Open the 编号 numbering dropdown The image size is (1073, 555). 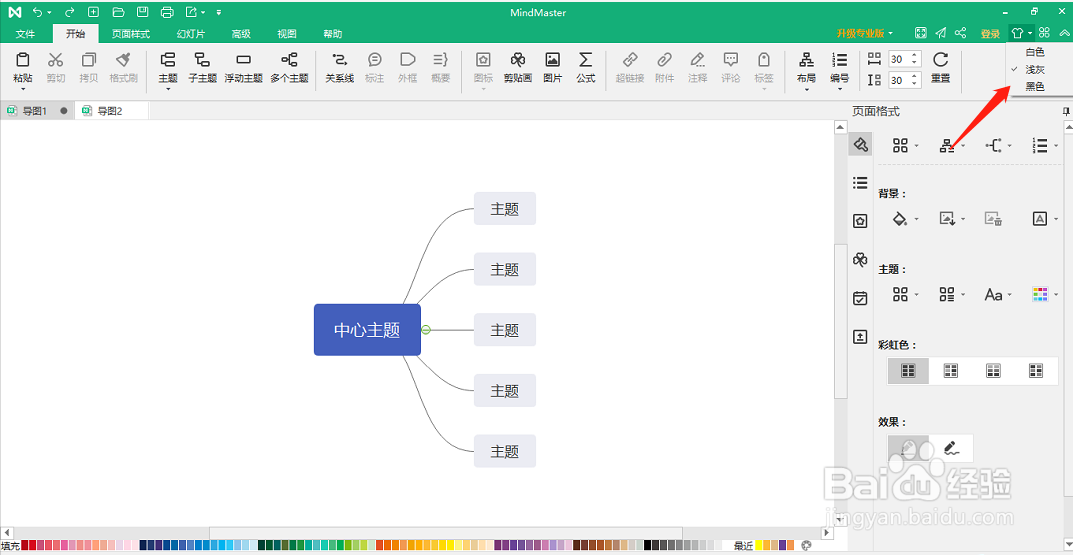point(839,88)
